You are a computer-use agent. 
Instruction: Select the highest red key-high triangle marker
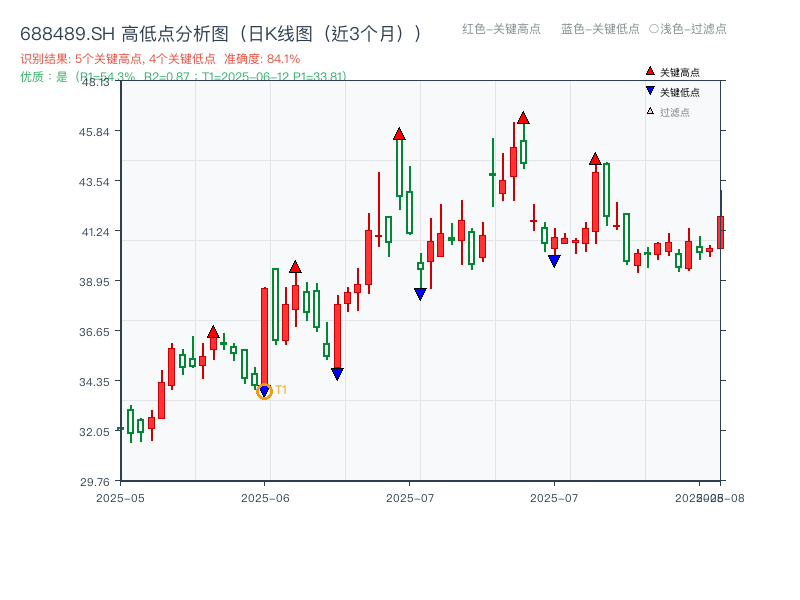[524, 118]
